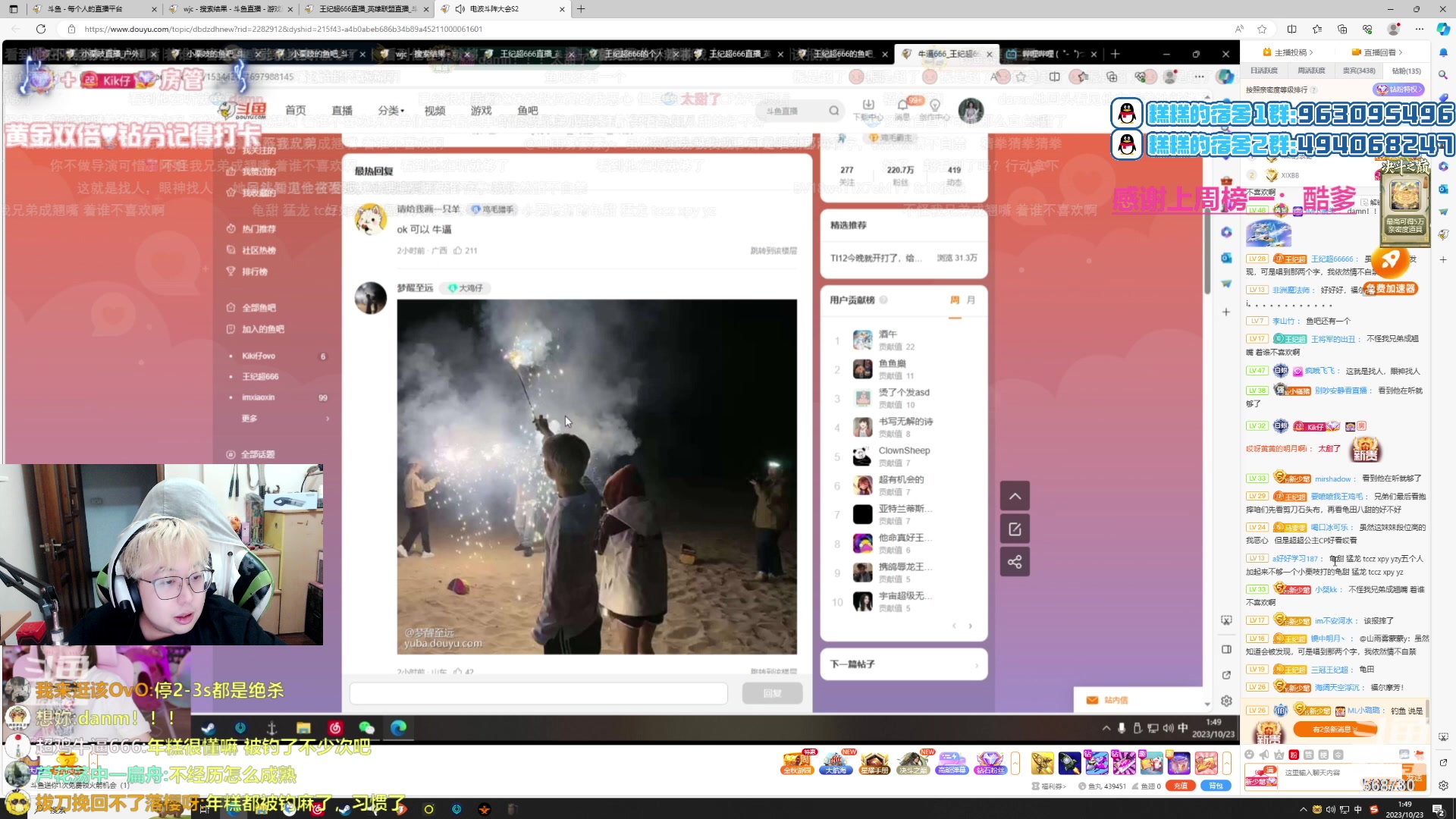Select the golden rocket gift
1456x819 pixels.
click(1042, 763)
